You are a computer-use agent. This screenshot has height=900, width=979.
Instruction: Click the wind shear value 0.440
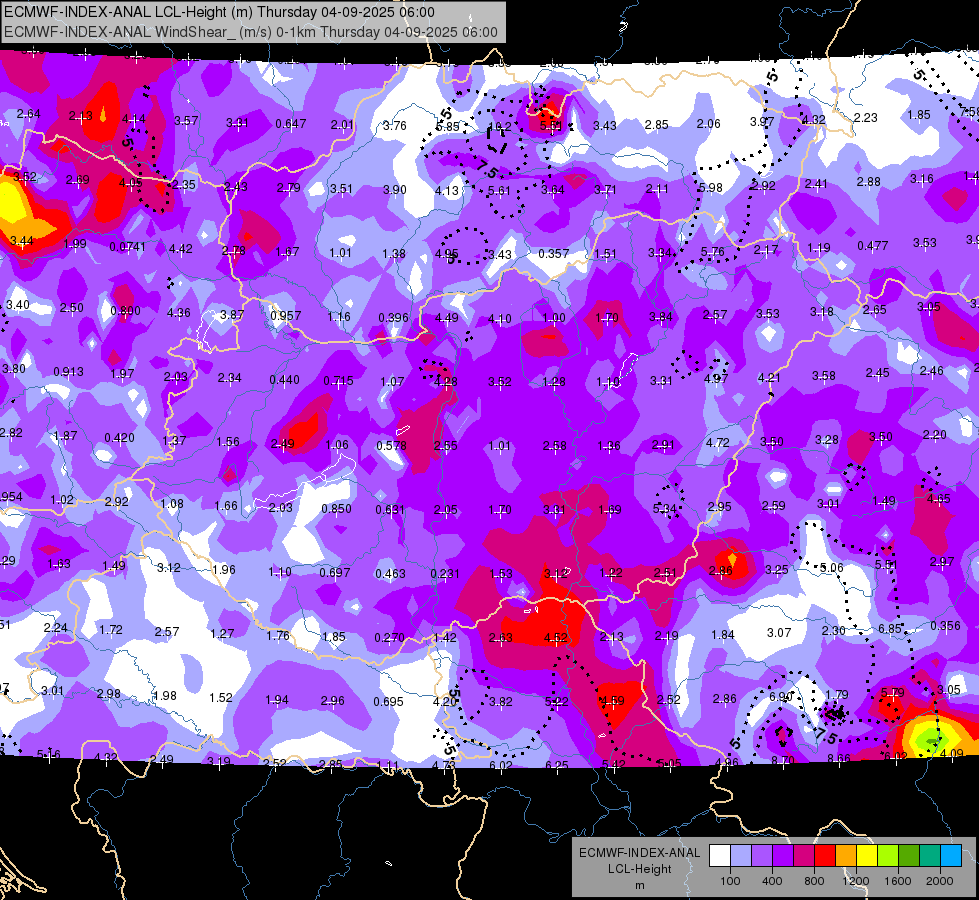[284, 380]
